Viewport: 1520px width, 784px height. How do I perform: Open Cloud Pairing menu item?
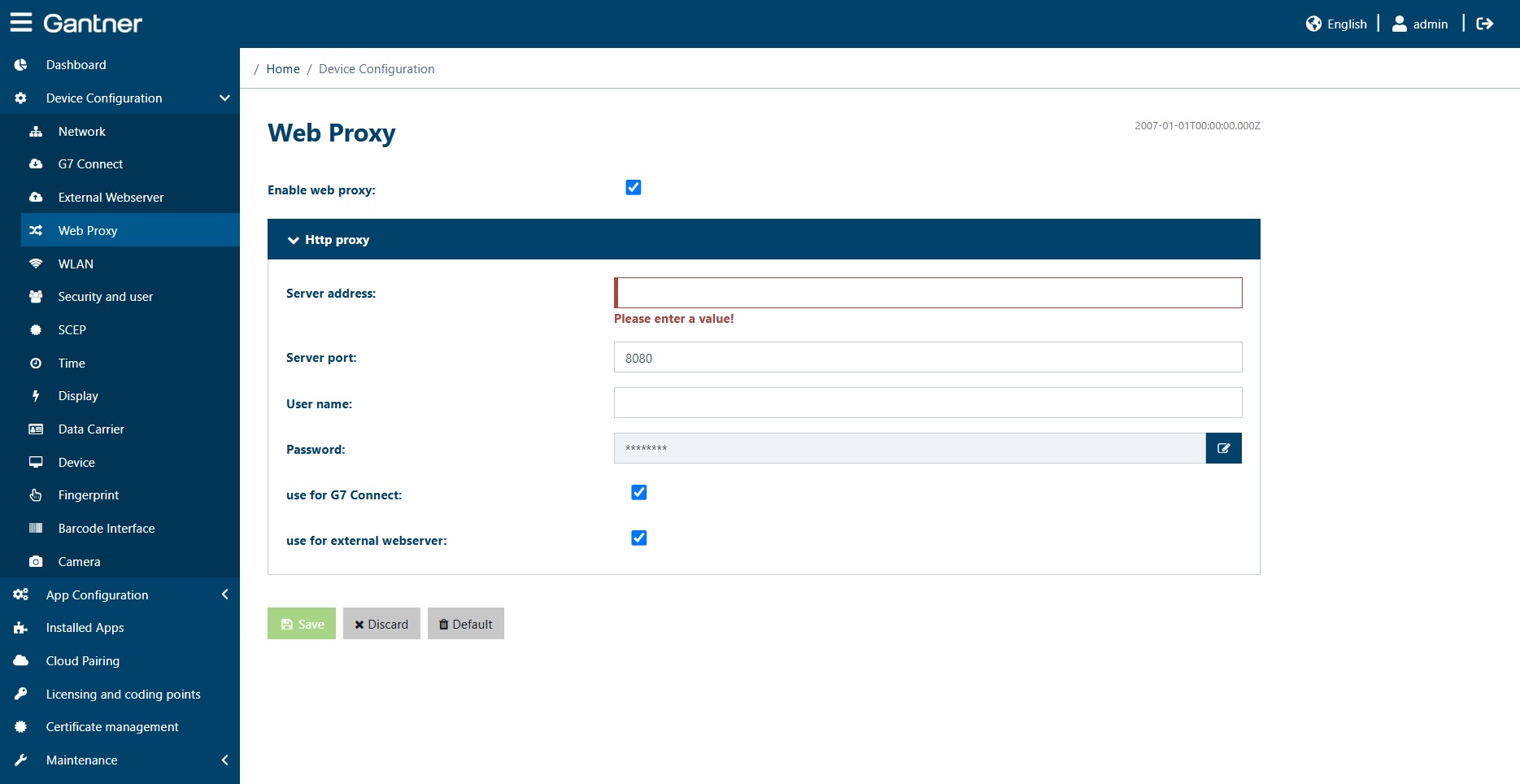(x=120, y=661)
